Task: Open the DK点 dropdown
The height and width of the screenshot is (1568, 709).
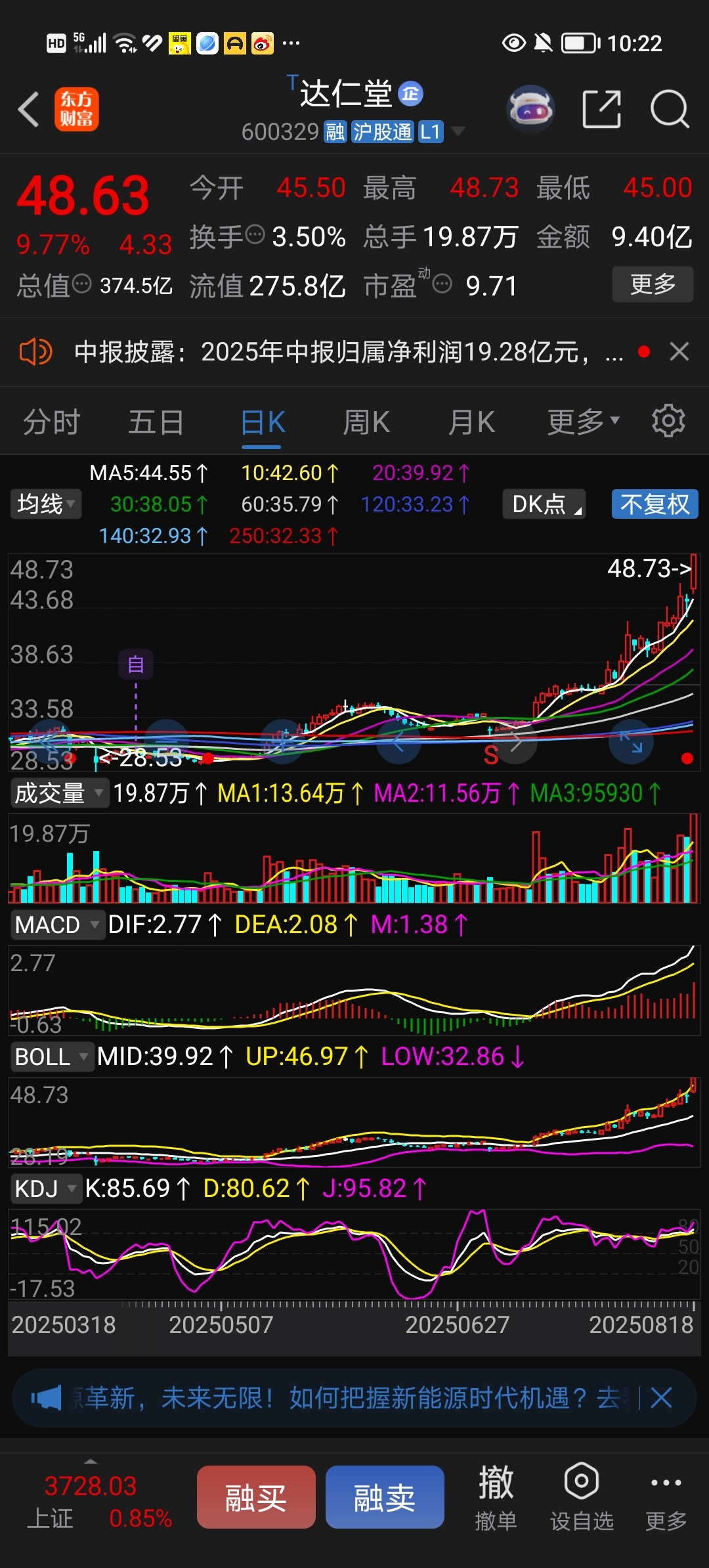Action: point(544,504)
